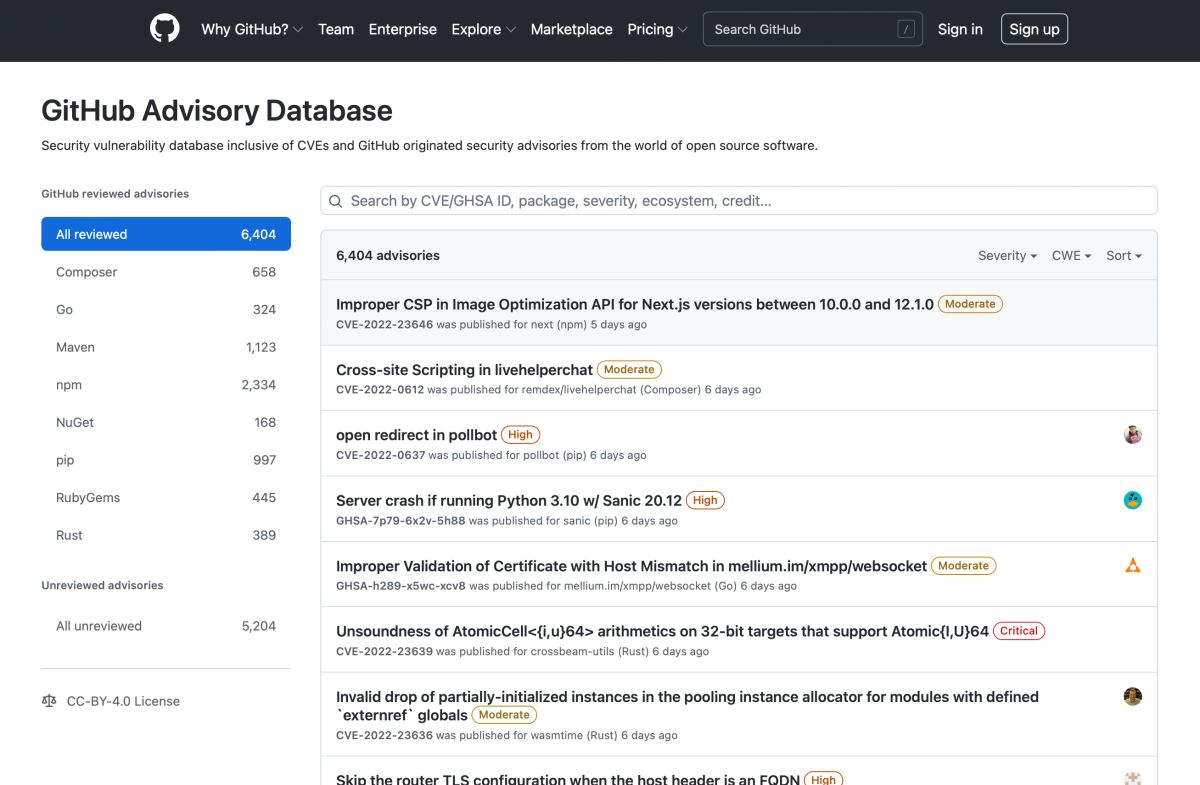Click CVE-2022-23636 identifier text

click(385, 735)
